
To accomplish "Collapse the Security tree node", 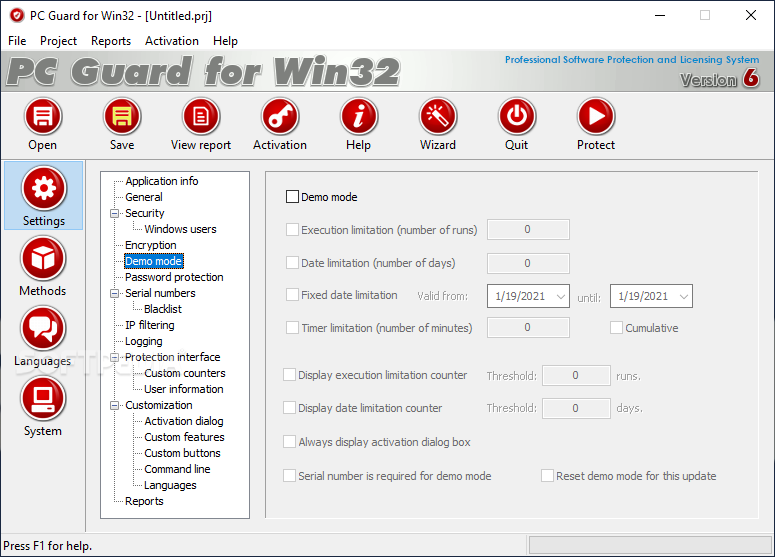I will pyautogui.click(x=115, y=214).
